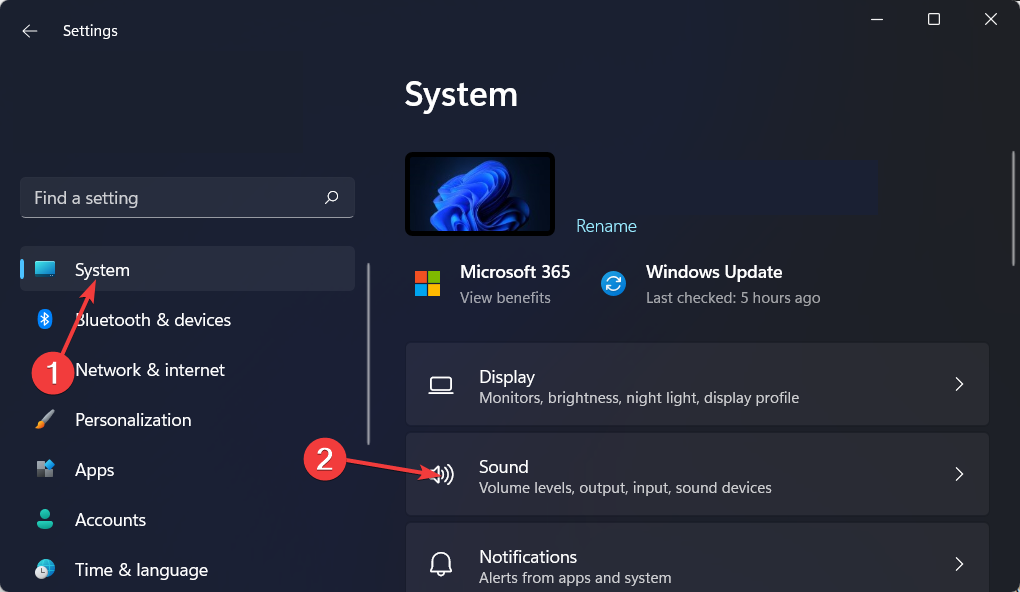Expand the Sound settings row
Image resolution: width=1020 pixels, height=592 pixels.
697,474
